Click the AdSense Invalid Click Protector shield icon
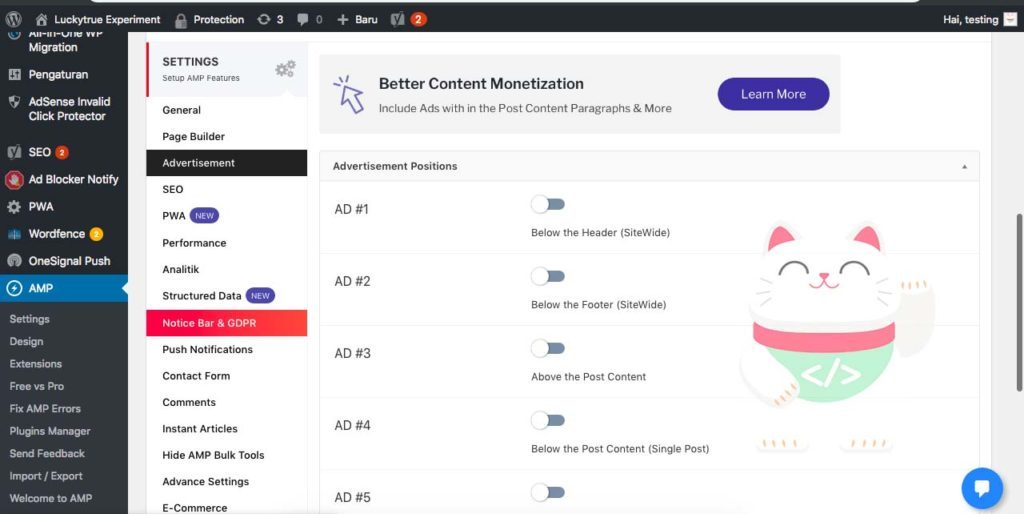Viewport: 1024px width, 514px height. click(x=14, y=102)
